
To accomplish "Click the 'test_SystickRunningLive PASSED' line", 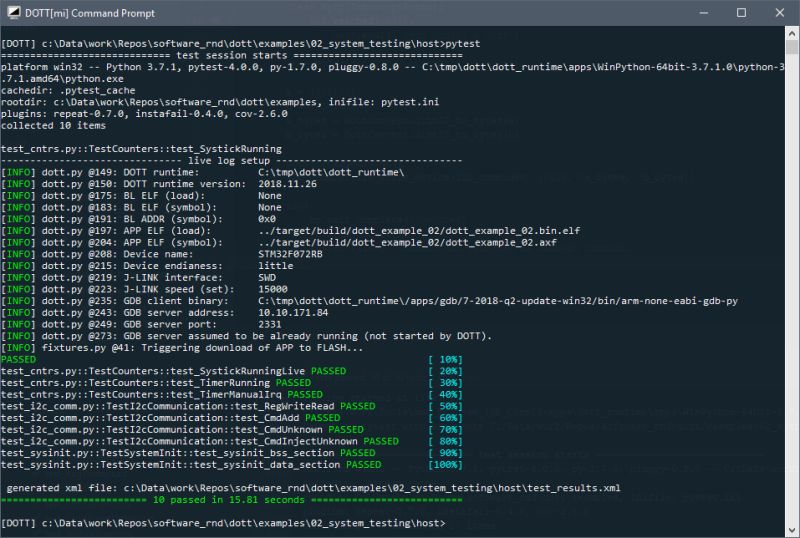I will [x=173, y=372].
